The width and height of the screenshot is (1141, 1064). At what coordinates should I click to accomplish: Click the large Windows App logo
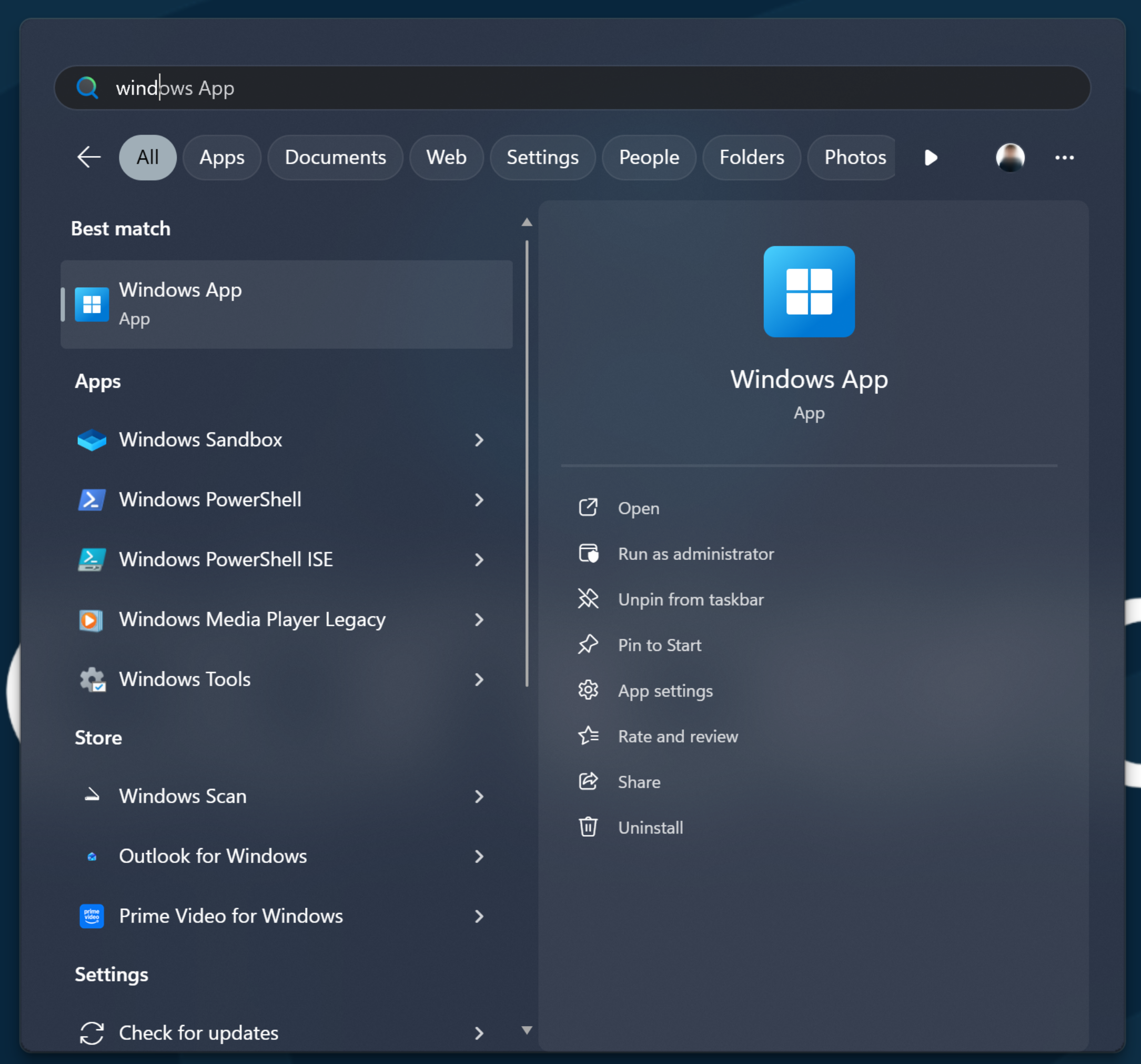(x=809, y=292)
